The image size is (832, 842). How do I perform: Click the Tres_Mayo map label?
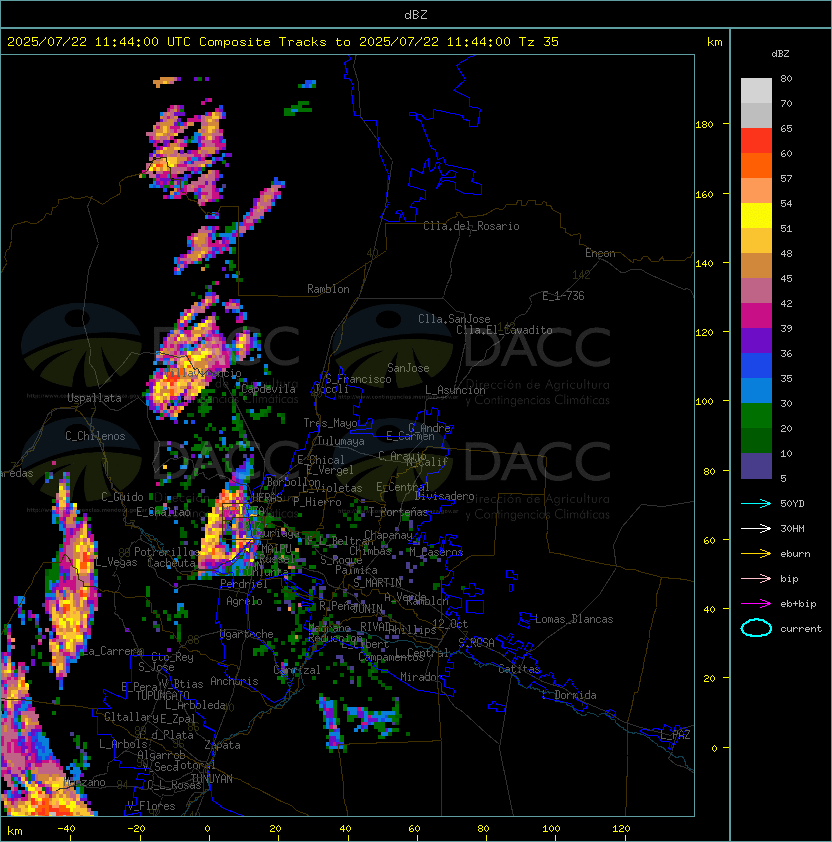330,423
